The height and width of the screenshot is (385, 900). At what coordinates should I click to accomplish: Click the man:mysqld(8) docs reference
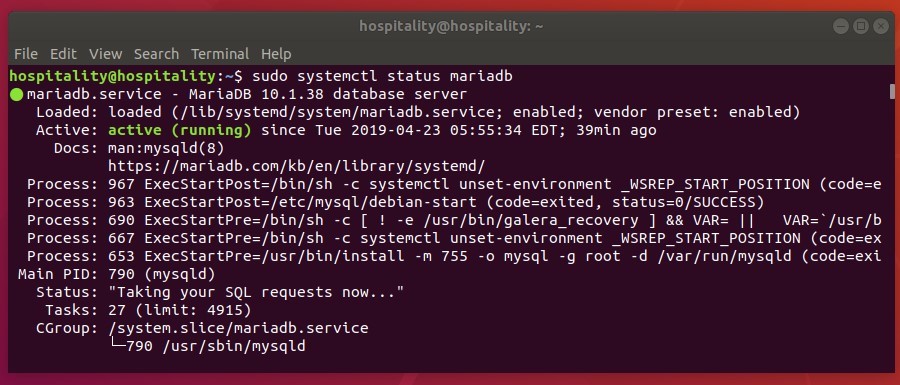click(x=166, y=149)
